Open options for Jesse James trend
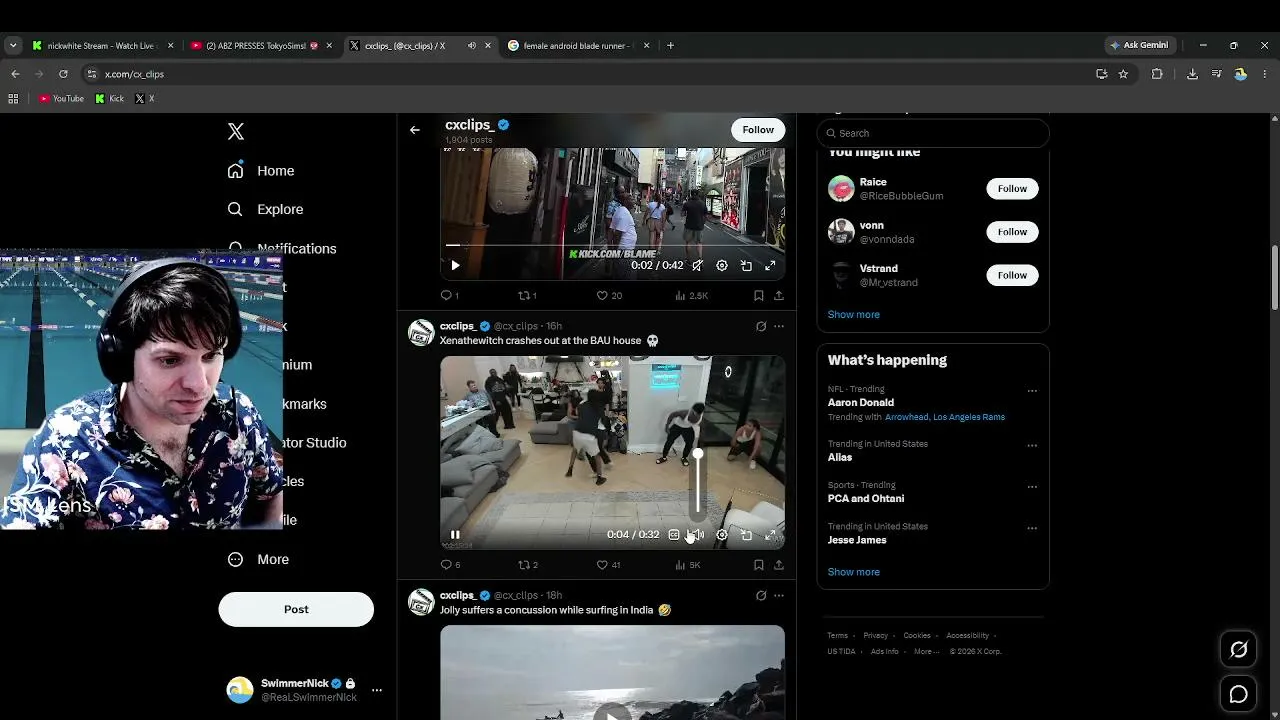 [1032, 528]
